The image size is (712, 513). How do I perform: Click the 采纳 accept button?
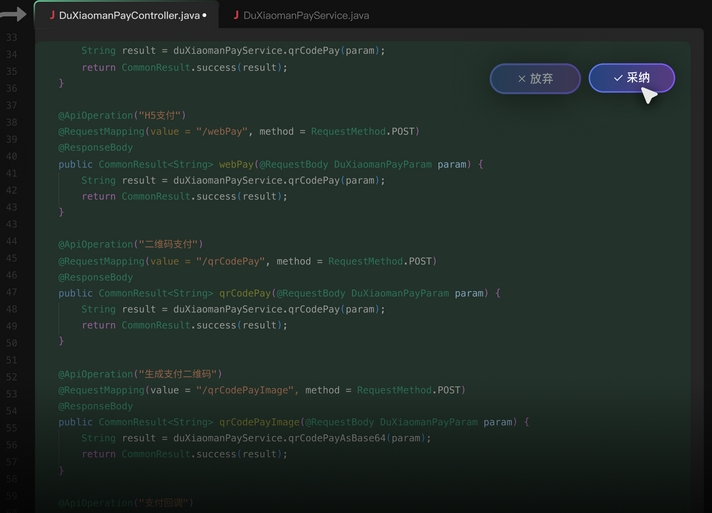click(631, 78)
